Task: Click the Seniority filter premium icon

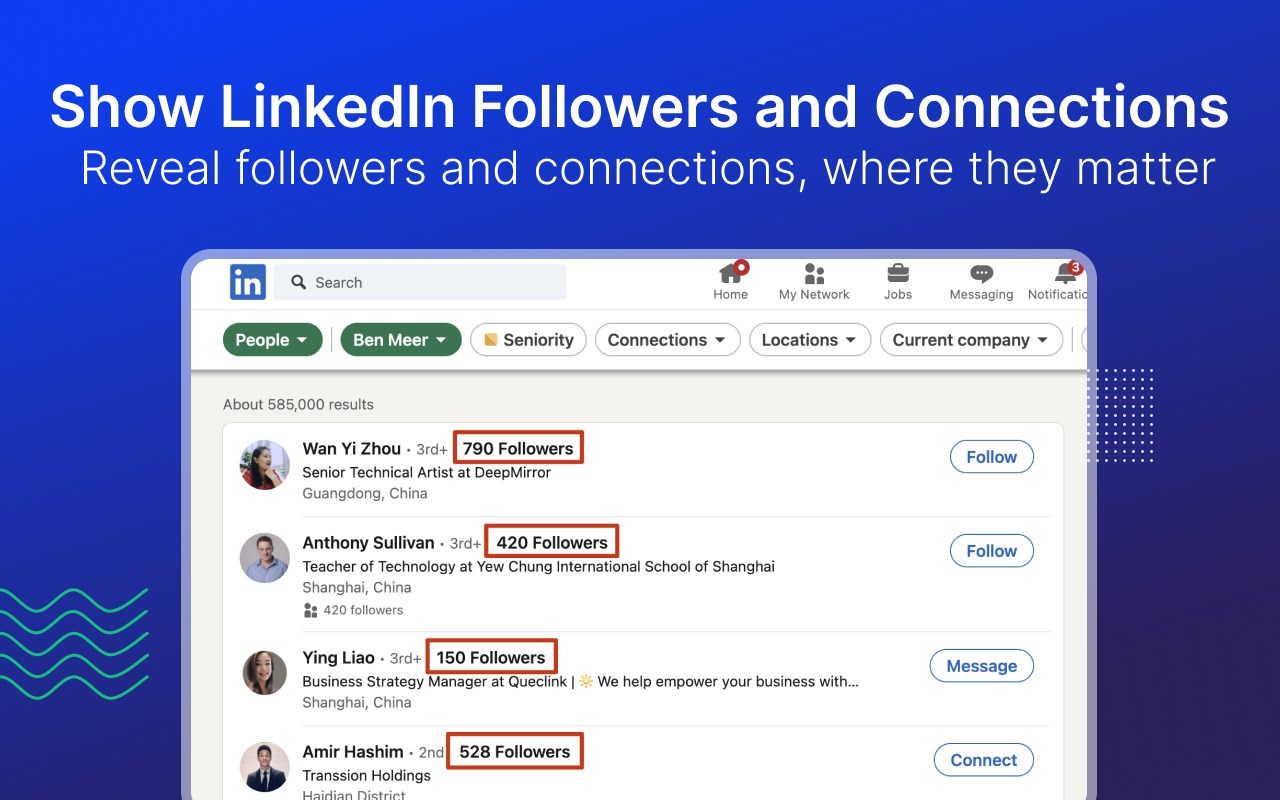Action: (x=491, y=340)
